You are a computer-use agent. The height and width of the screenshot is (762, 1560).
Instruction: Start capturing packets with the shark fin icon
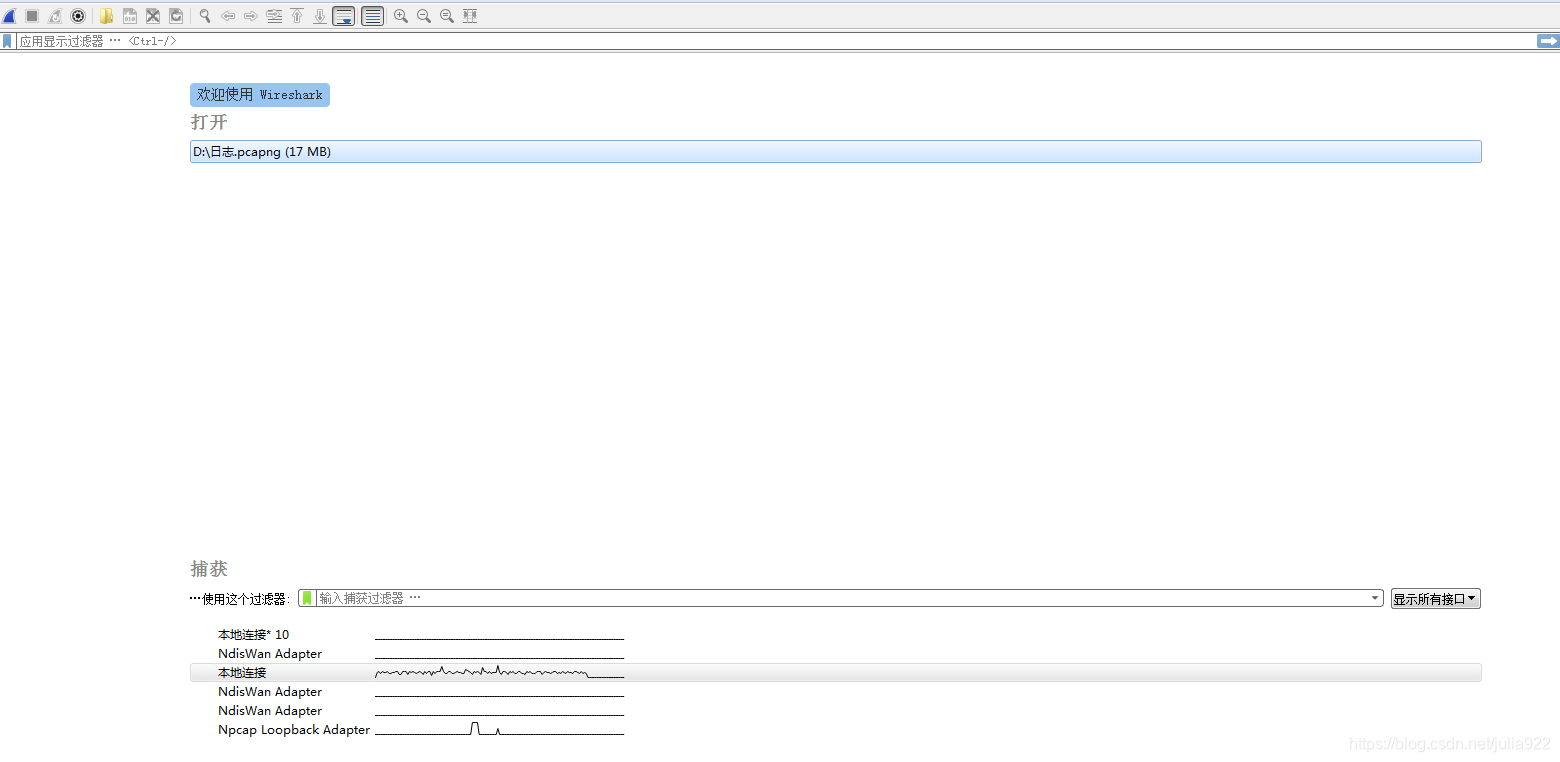click(9, 16)
